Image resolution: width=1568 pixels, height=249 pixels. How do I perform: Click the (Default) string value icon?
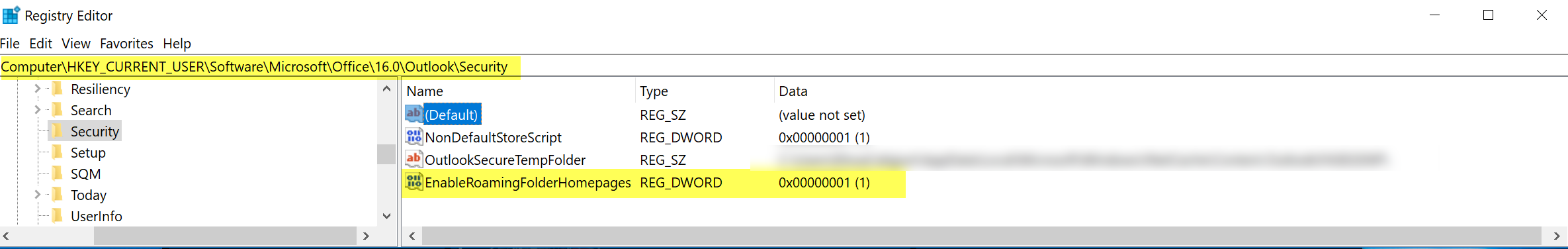pos(414,114)
